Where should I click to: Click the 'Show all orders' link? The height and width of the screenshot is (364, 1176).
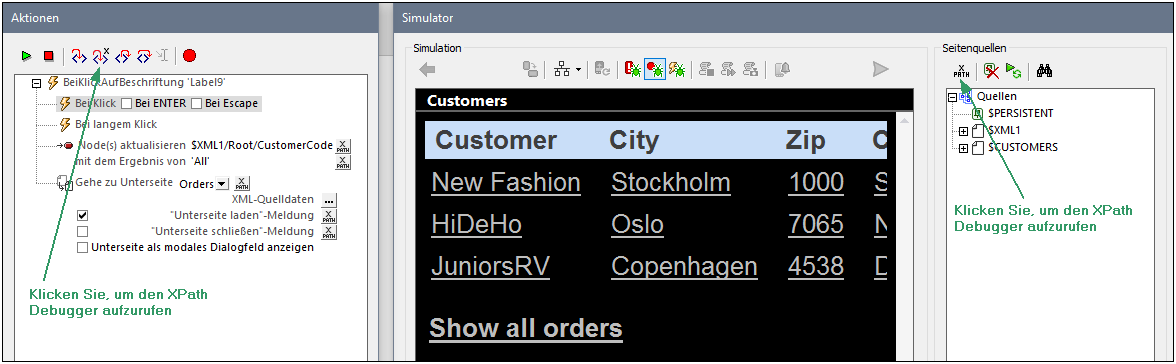pos(526,328)
